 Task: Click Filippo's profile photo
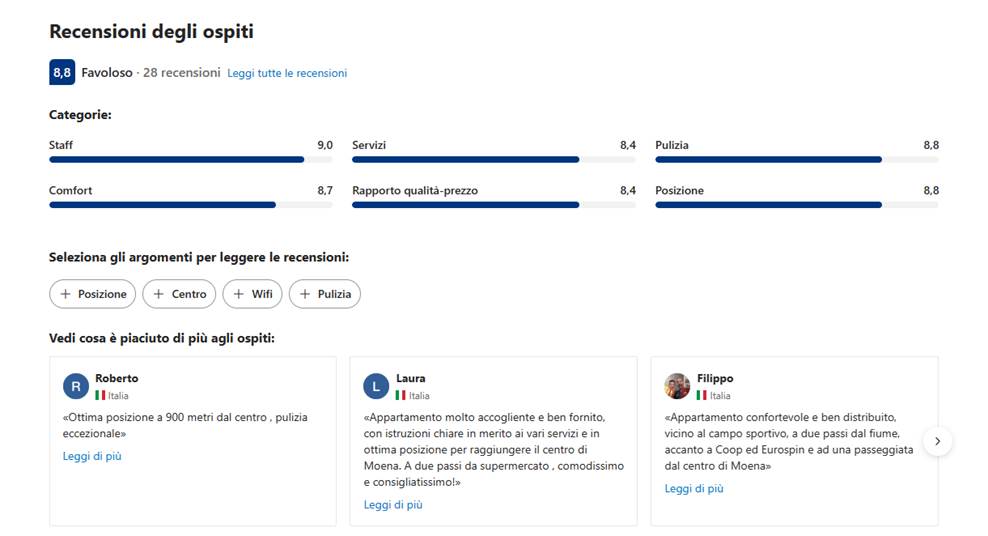point(677,386)
